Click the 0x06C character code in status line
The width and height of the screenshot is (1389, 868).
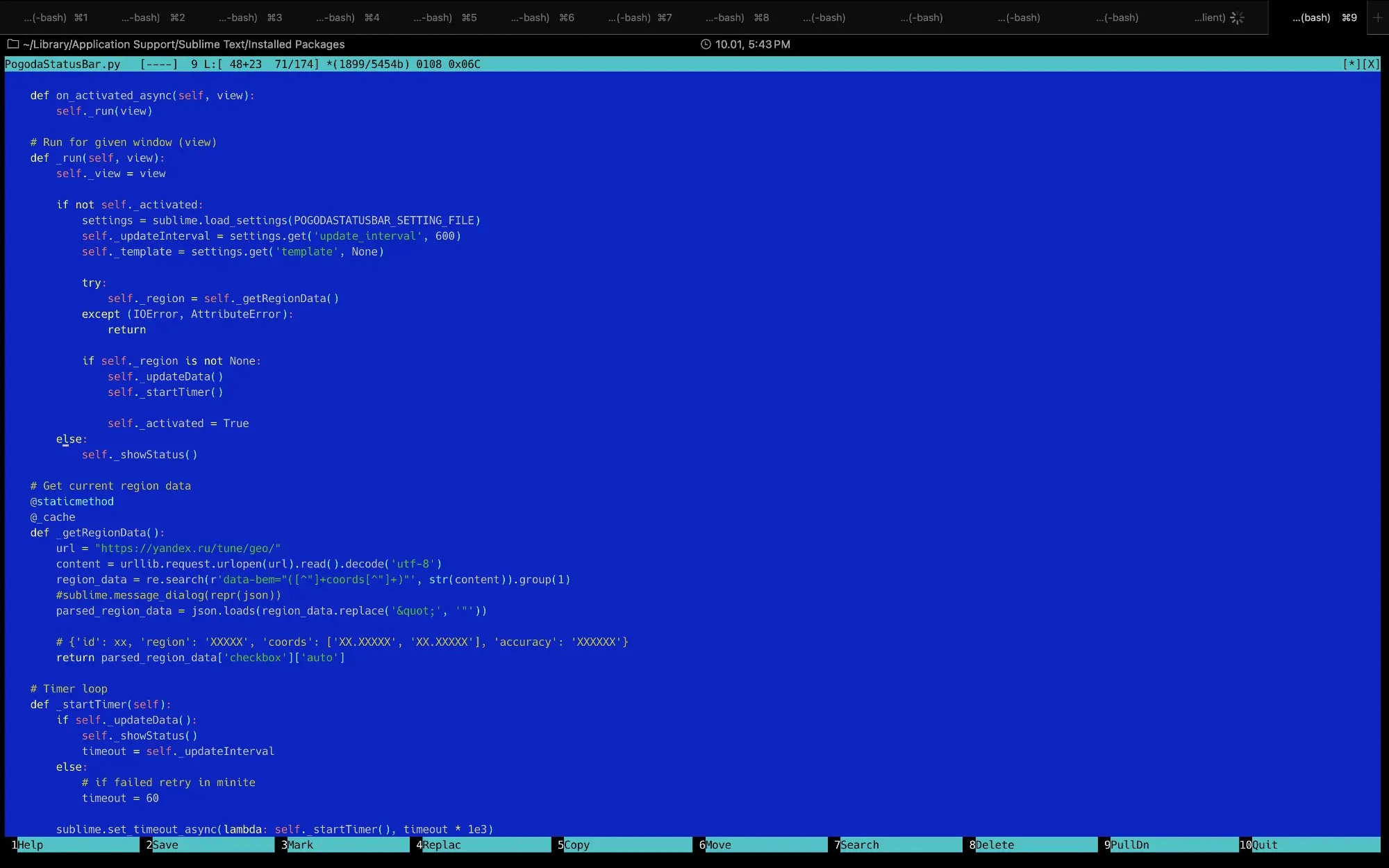[464, 64]
